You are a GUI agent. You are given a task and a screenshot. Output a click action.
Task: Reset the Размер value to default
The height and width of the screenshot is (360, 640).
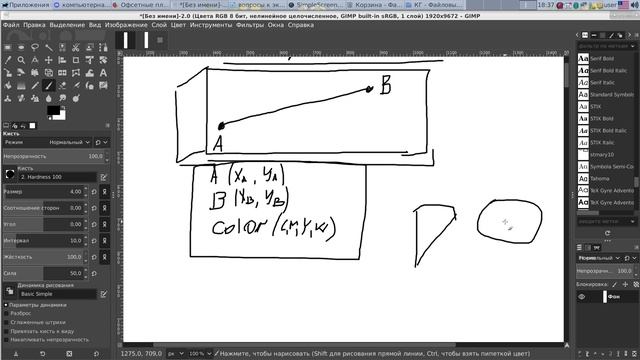94,192
